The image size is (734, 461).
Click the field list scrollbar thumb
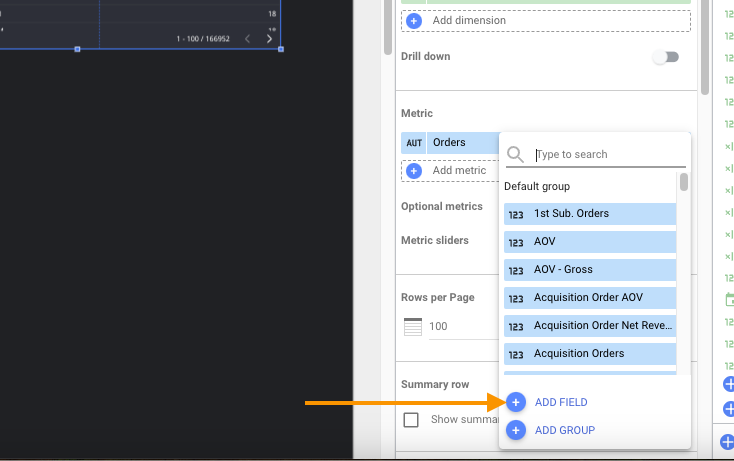pos(684,182)
